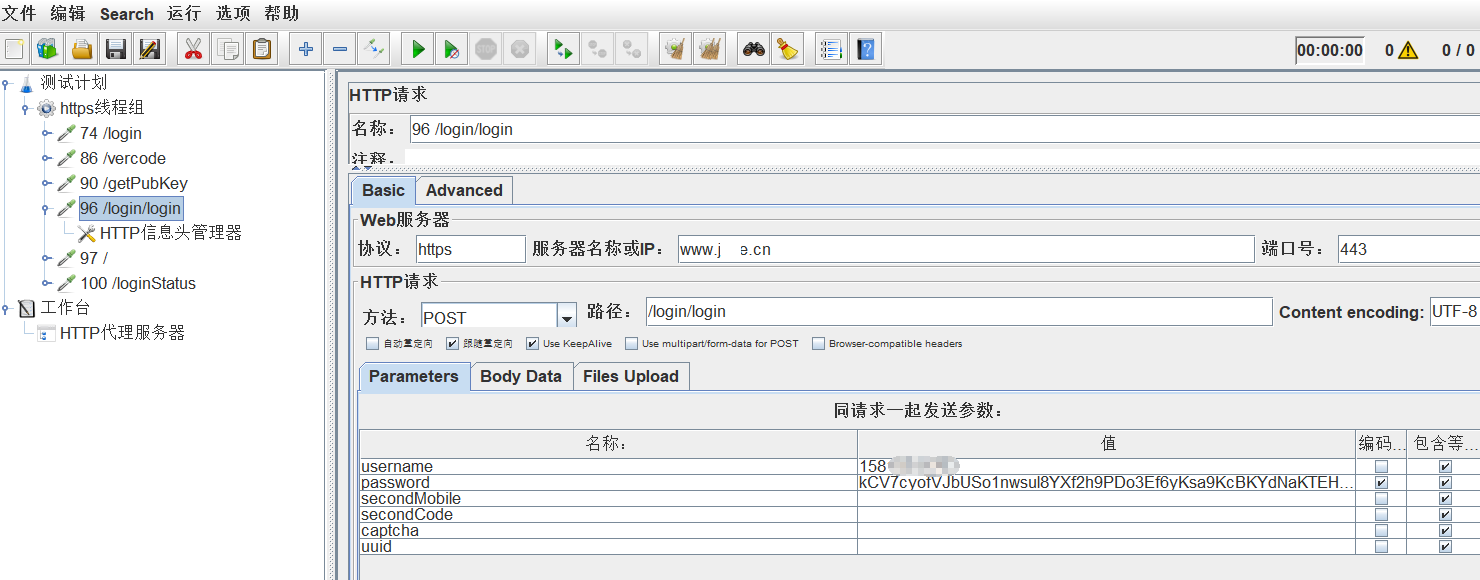Enable Use multipart/form-data for POST
The width and height of the screenshot is (1480, 580).
632,344
